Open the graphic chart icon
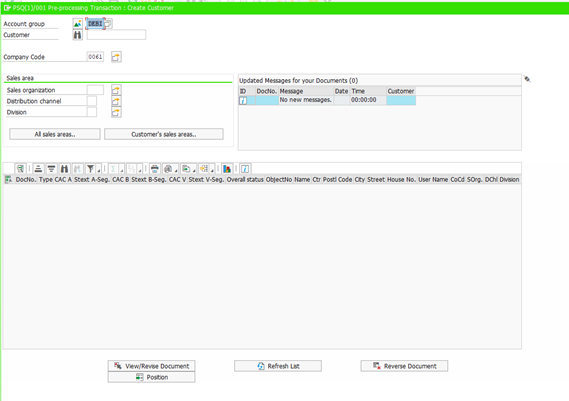 click(x=227, y=169)
